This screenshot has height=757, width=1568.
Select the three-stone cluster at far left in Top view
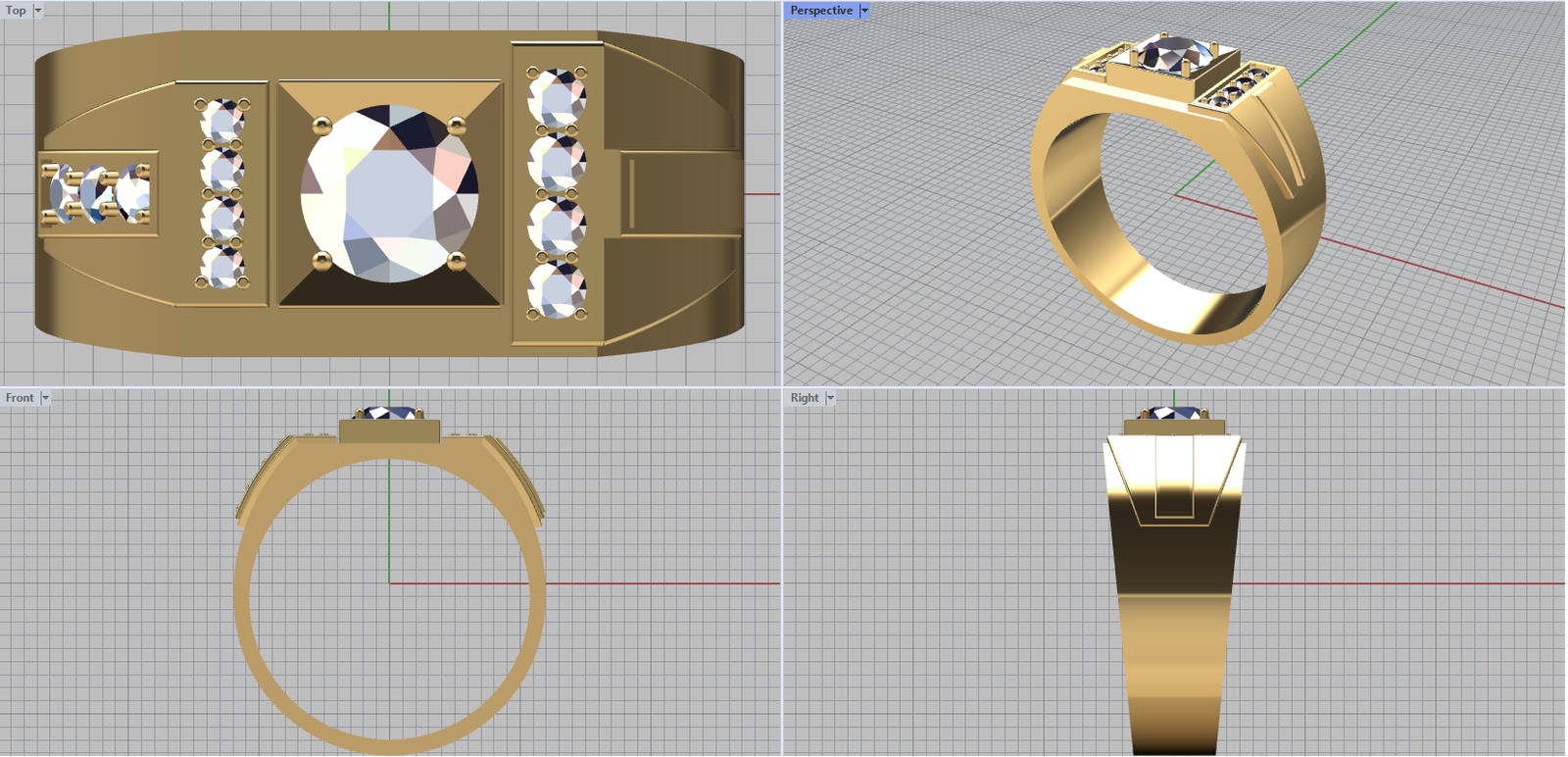pyautogui.click(x=98, y=192)
